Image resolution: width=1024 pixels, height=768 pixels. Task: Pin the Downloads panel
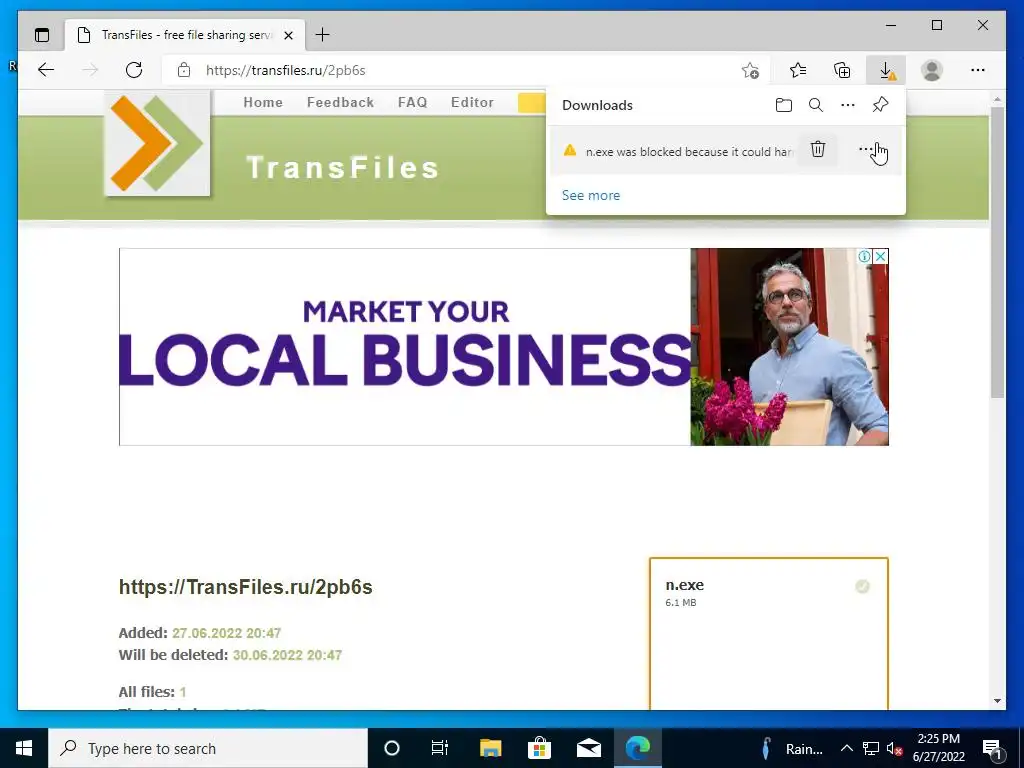[x=880, y=105]
